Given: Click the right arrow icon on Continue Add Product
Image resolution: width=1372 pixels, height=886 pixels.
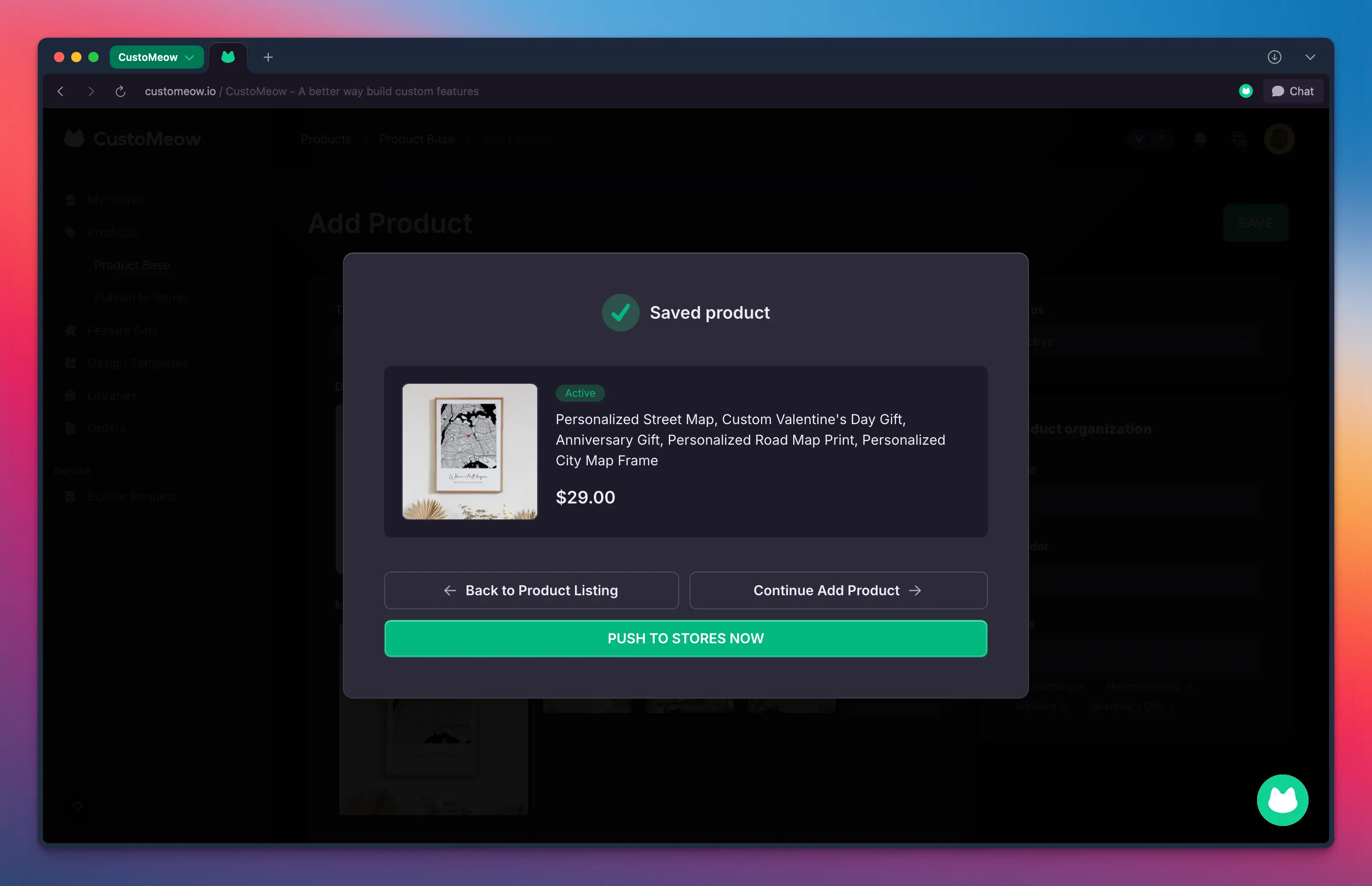Looking at the screenshot, I should 915,590.
